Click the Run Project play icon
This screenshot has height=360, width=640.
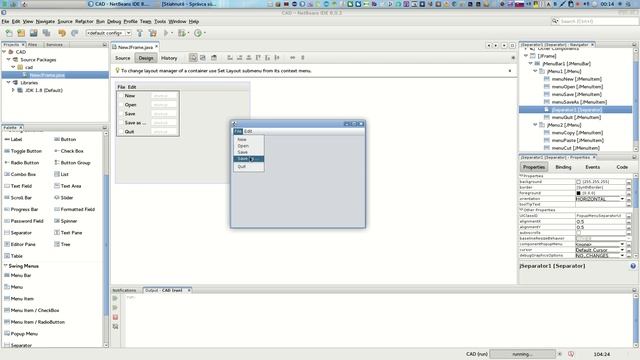click(166, 33)
